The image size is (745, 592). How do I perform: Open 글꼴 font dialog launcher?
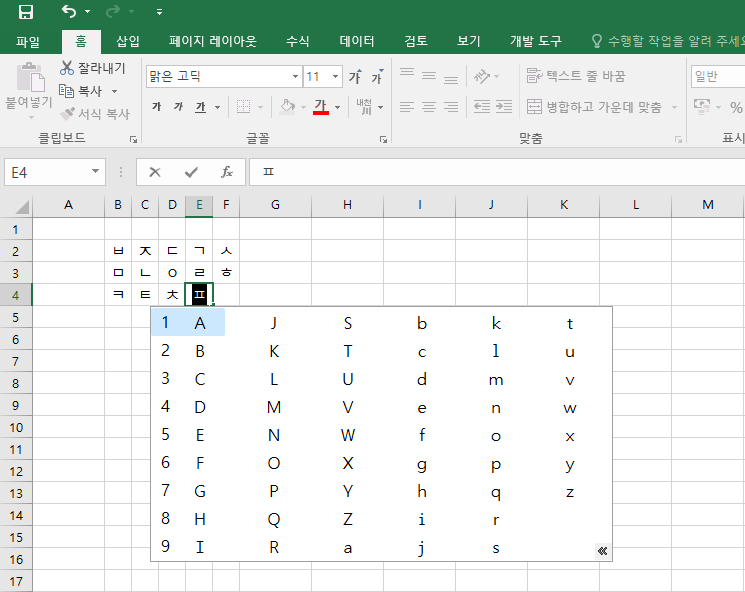pyautogui.click(x=383, y=139)
